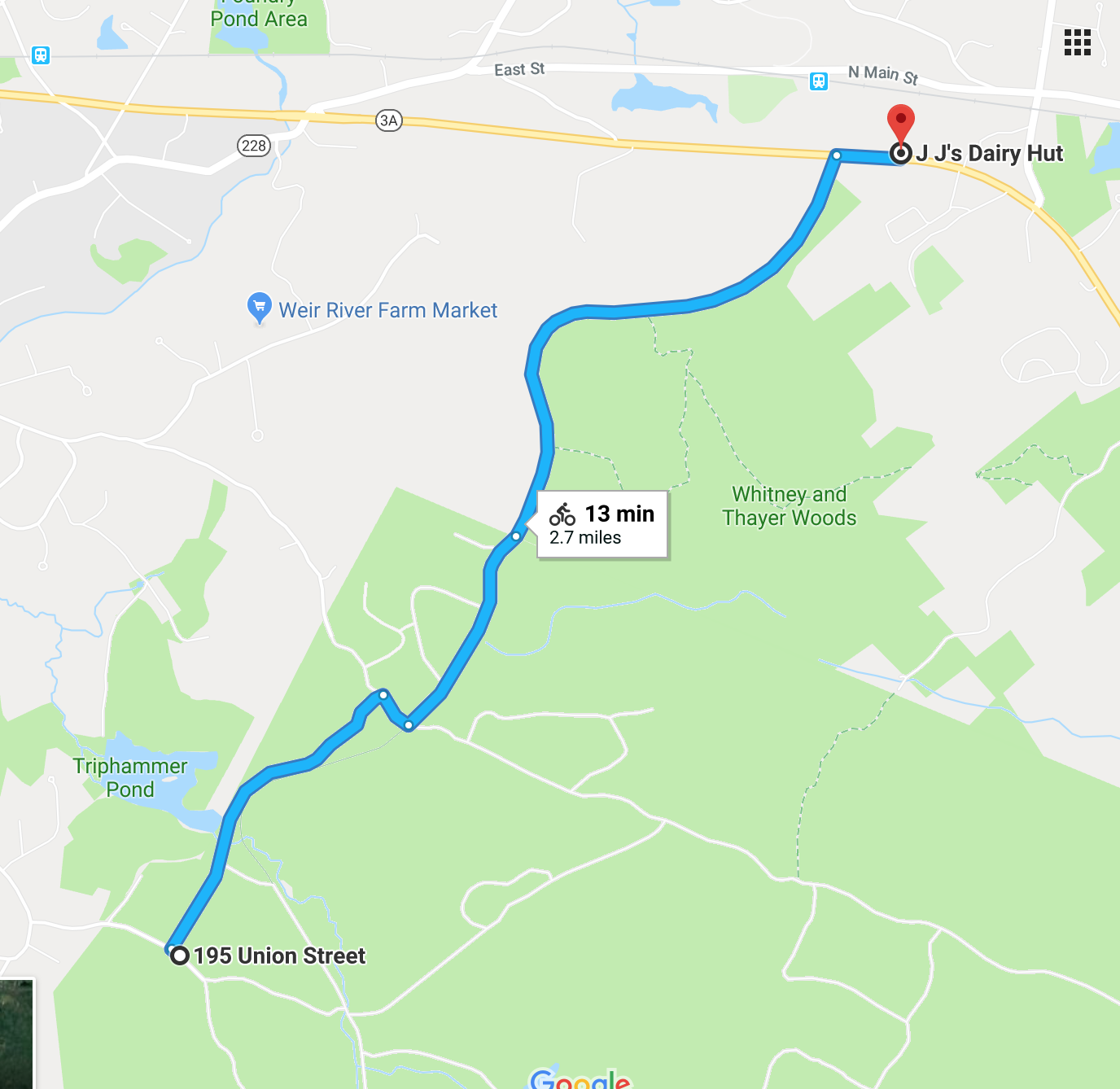The width and height of the screenshot is (1120, 1089).
Task: Click the 195 Union Street origin circle marker
Action: [180, 955]
